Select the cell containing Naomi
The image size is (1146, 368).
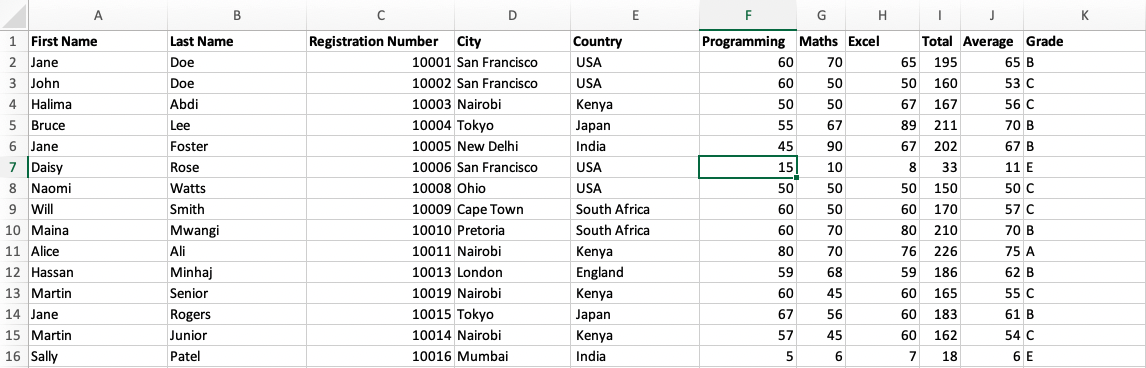point(97,188)
